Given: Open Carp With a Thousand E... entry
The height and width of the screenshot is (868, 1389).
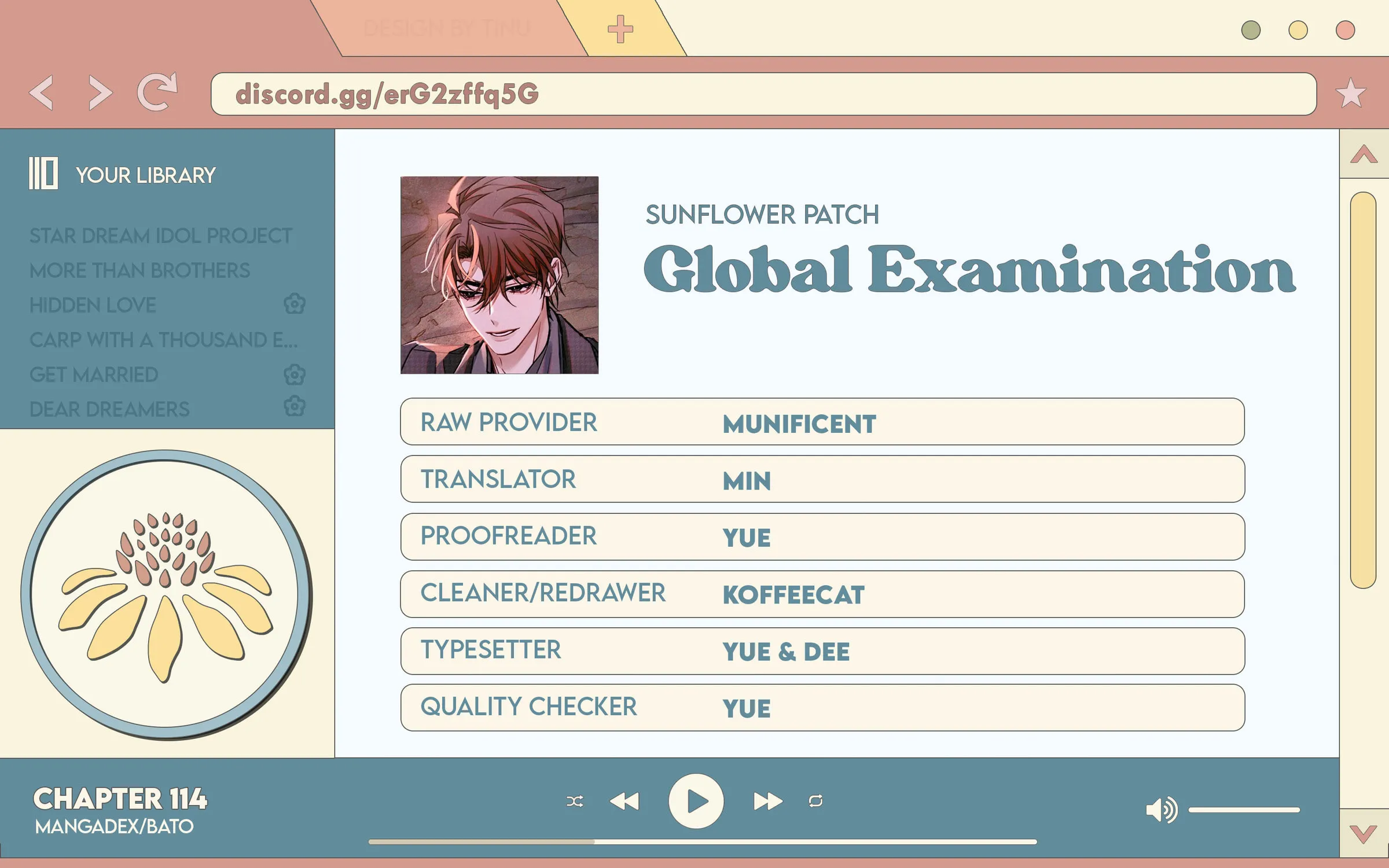Looking at the screenshot, I should (164, 340).
